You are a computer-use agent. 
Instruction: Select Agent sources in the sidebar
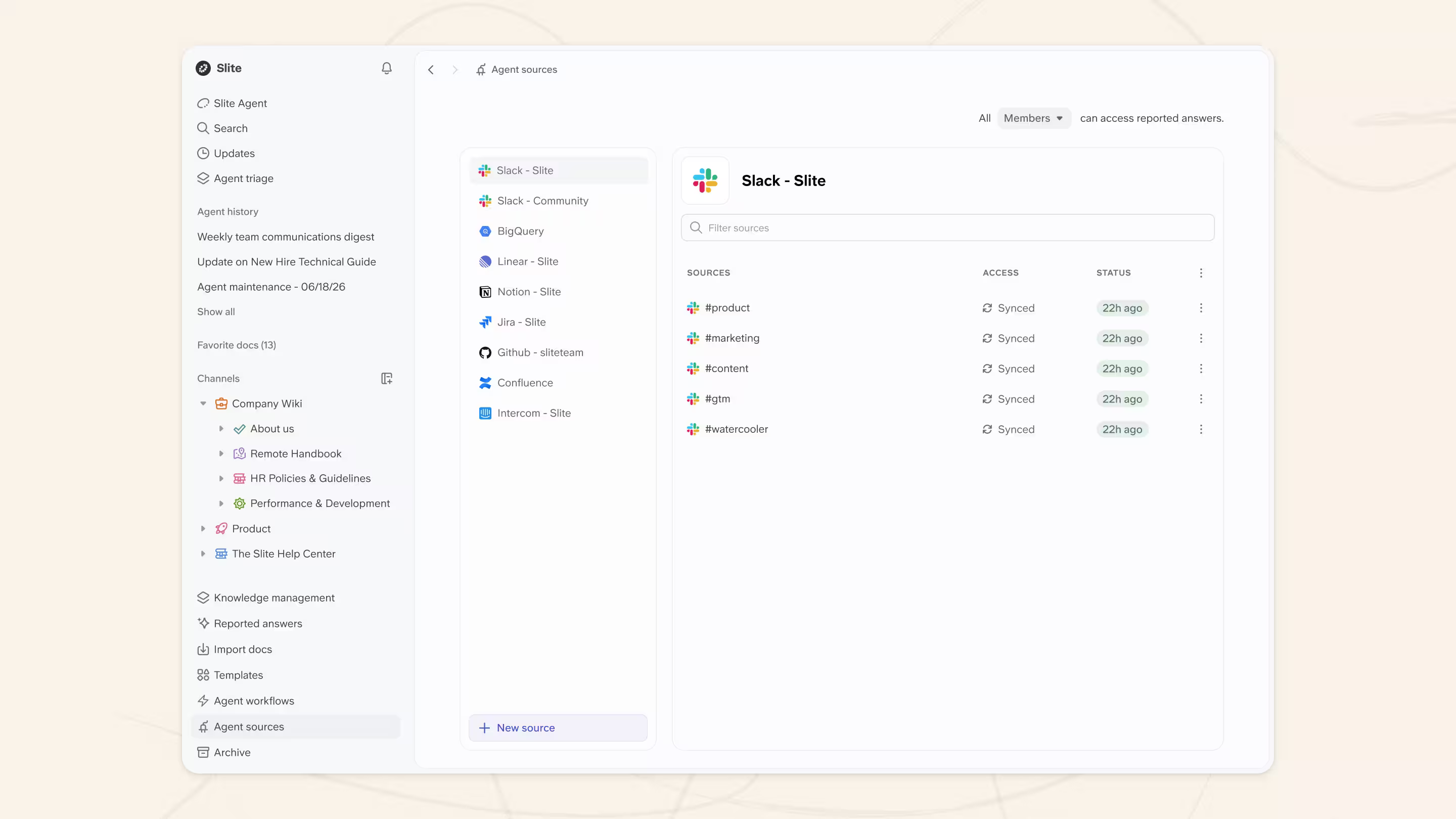click(296, 727)
